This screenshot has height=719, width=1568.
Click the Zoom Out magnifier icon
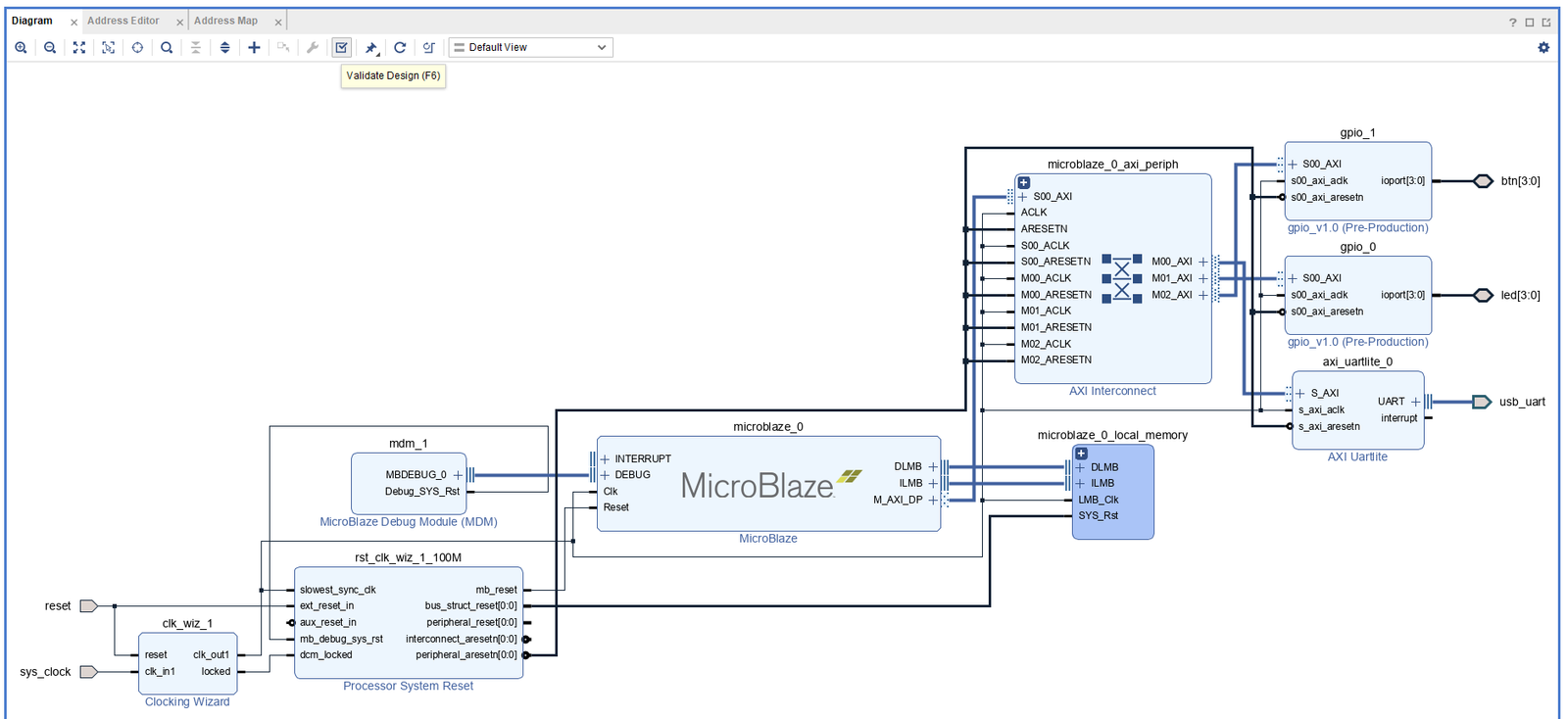(x=50, y=47)
